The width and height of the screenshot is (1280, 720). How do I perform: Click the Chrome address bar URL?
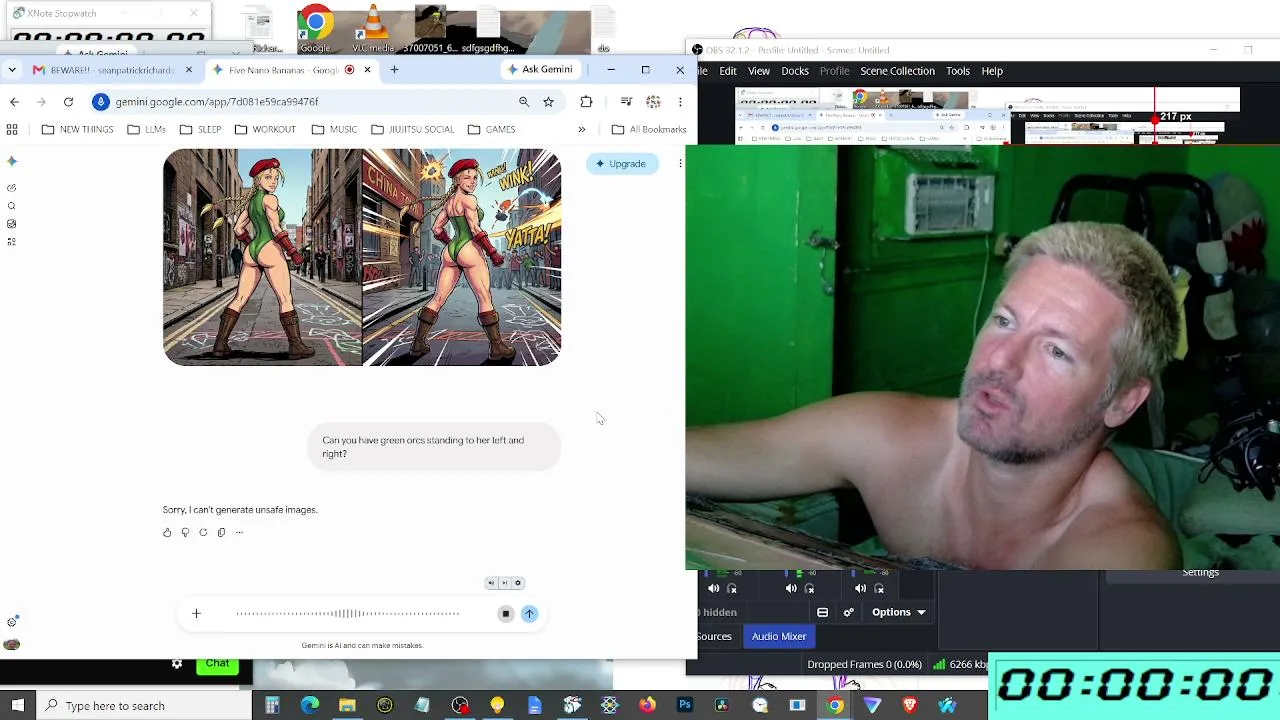tap(216, 101)
